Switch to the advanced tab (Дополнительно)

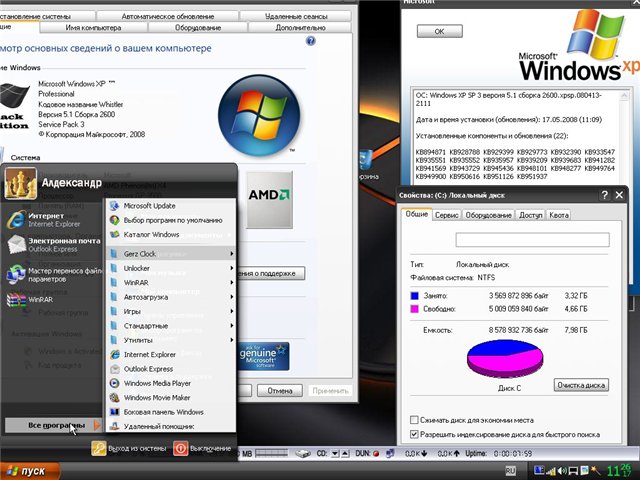coord(300,28)
